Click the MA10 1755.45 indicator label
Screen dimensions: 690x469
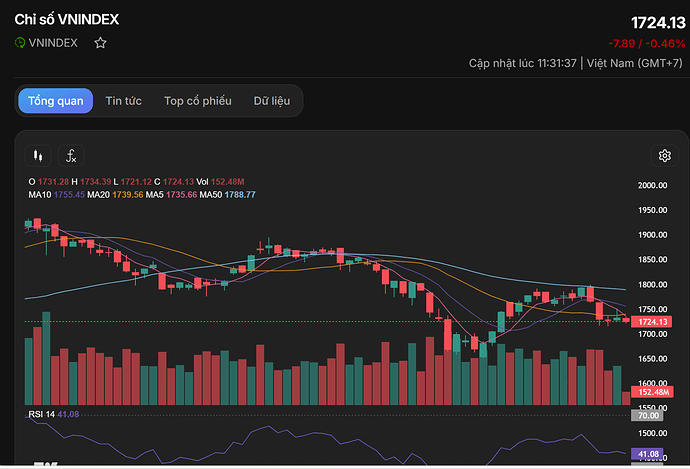click(56, 194)
